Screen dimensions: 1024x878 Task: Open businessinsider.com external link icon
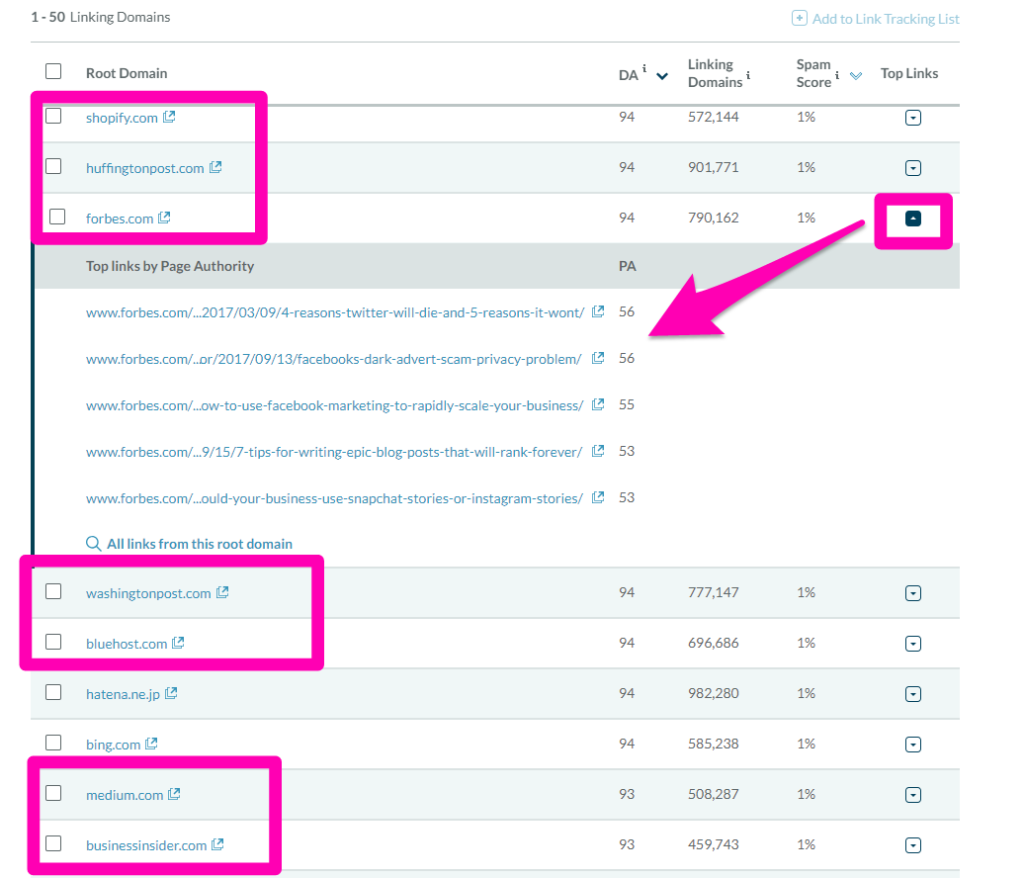[218, 844]
